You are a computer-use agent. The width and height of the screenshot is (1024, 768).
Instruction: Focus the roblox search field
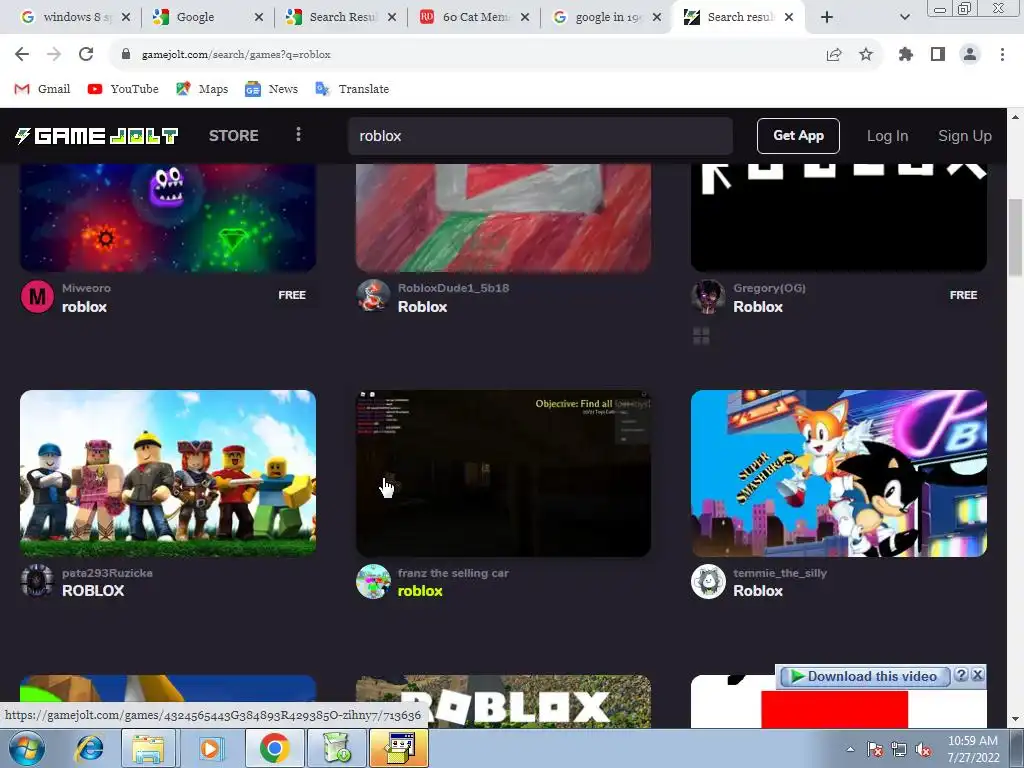coord(540,136)
